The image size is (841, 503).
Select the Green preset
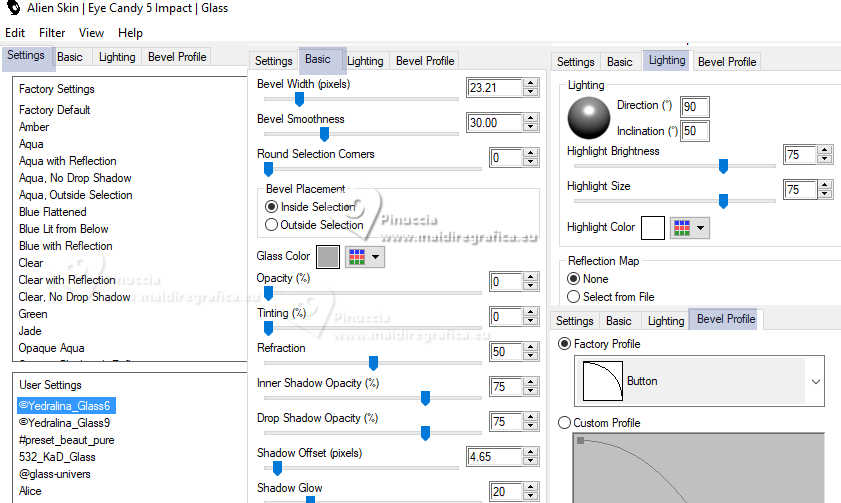pos(33,314)
